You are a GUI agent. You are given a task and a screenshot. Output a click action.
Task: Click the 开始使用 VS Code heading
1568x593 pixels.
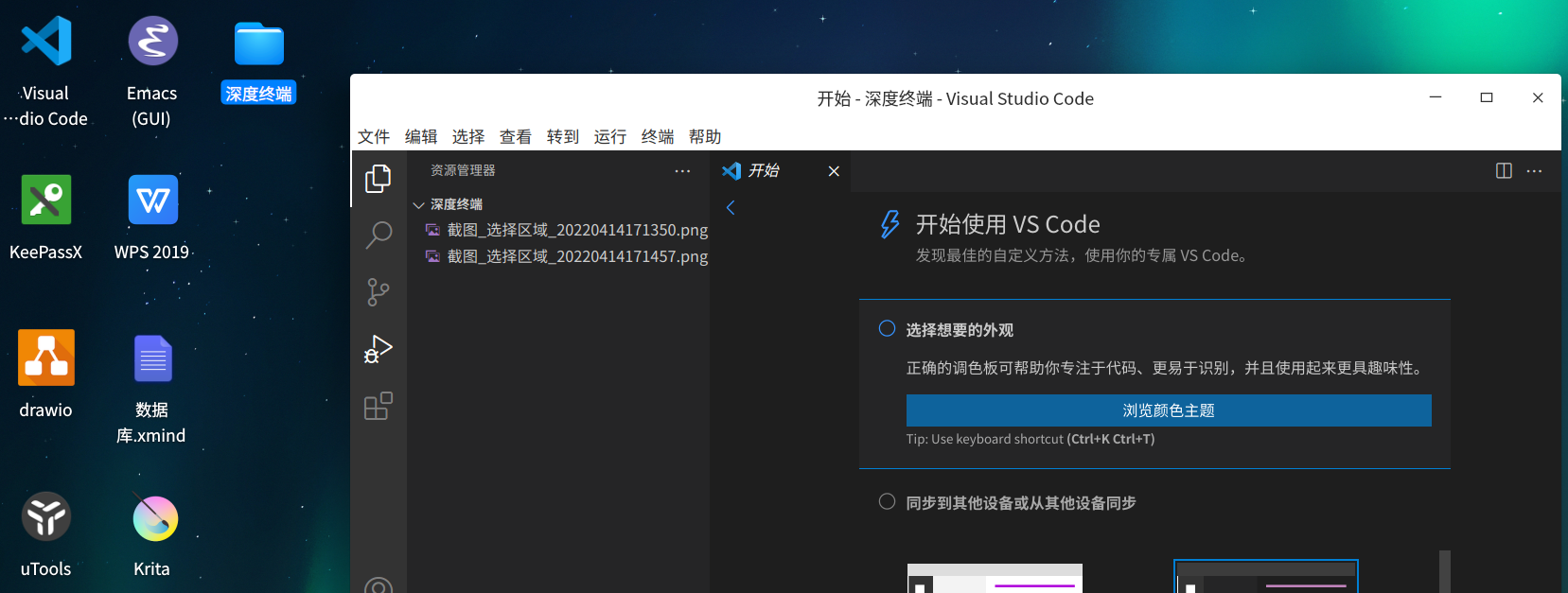pyautogui.click(x=1008, y=225)
